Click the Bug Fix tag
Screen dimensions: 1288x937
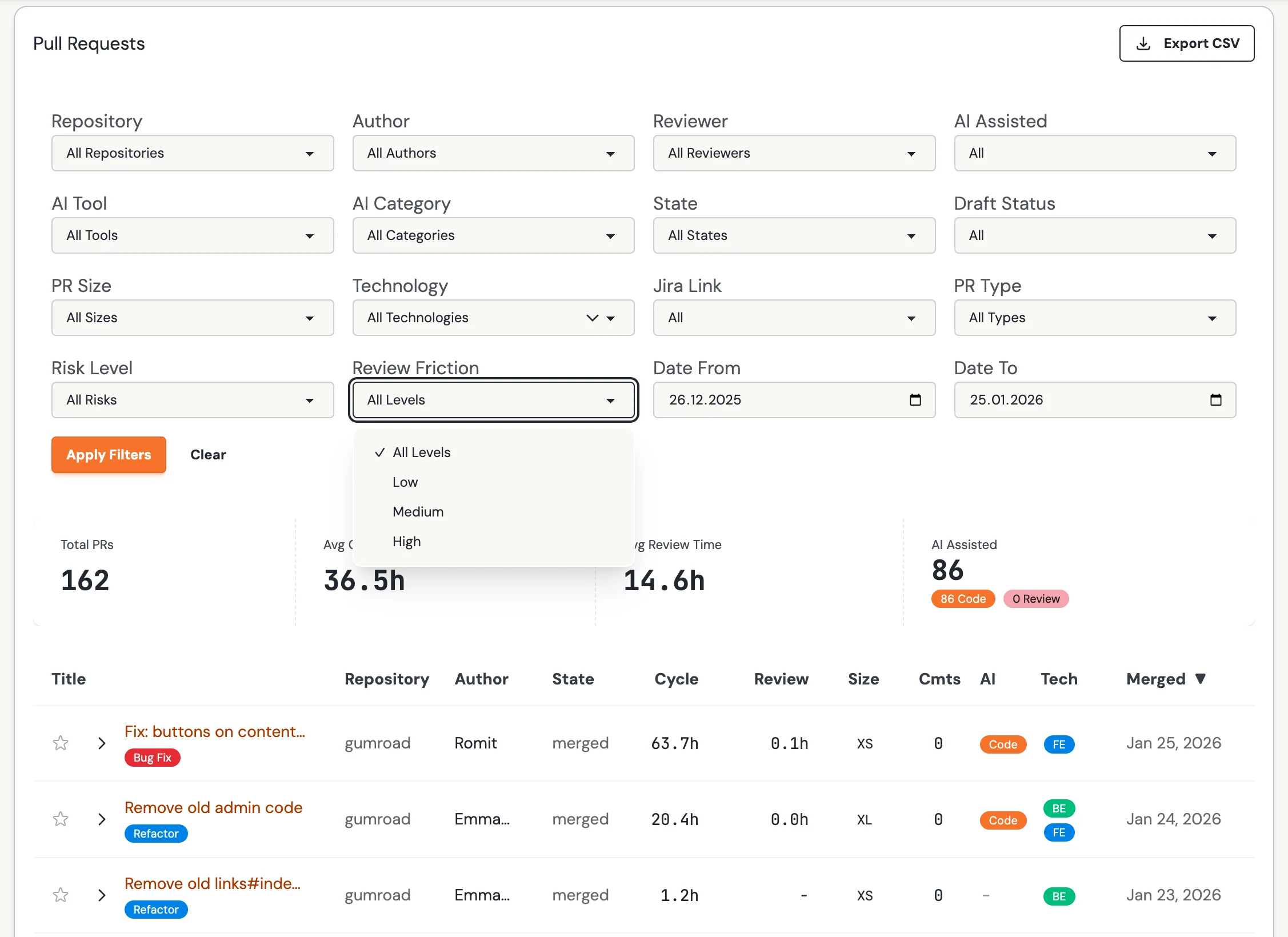click(x=153, y=758)
